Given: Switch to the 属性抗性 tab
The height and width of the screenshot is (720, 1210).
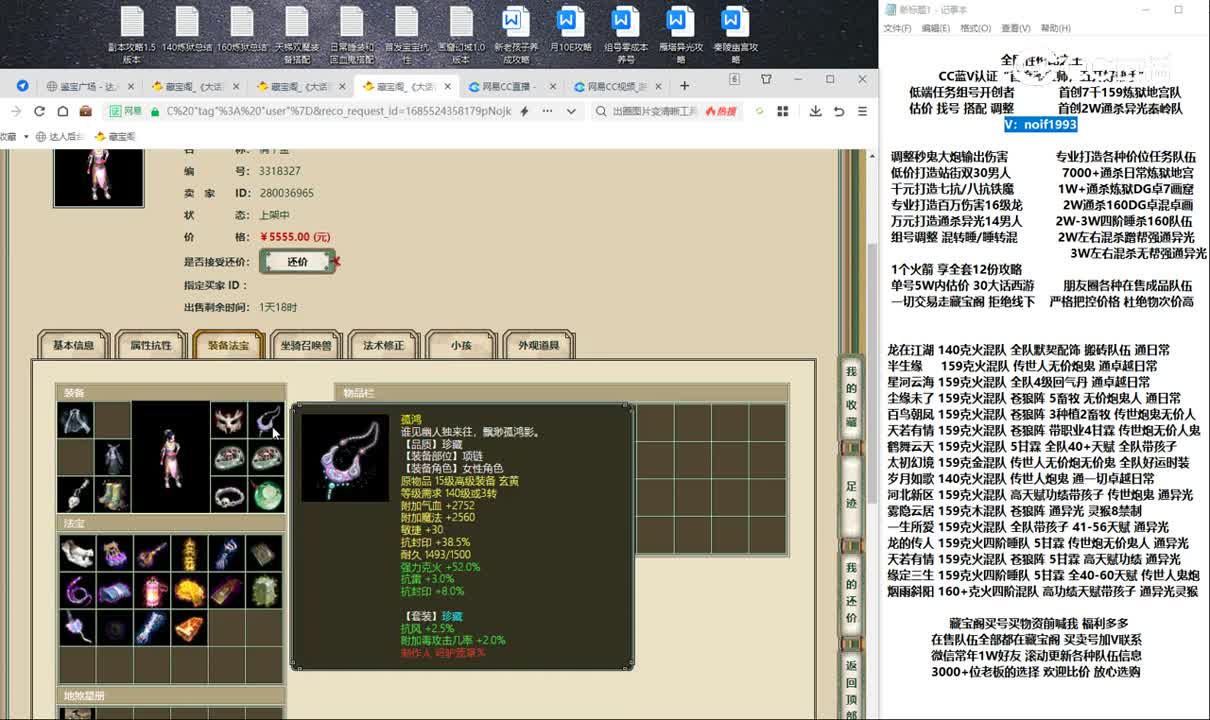Looking at the screenshot, I should point(151,345).
